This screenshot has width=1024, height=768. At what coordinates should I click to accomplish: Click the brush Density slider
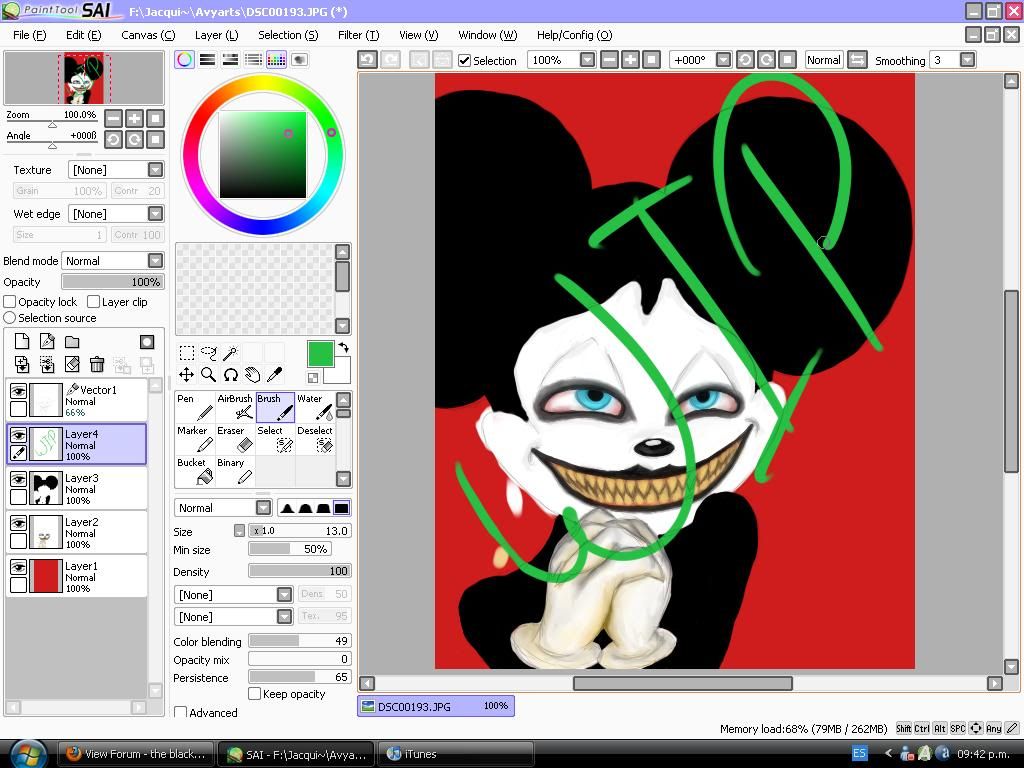point(300,571)
